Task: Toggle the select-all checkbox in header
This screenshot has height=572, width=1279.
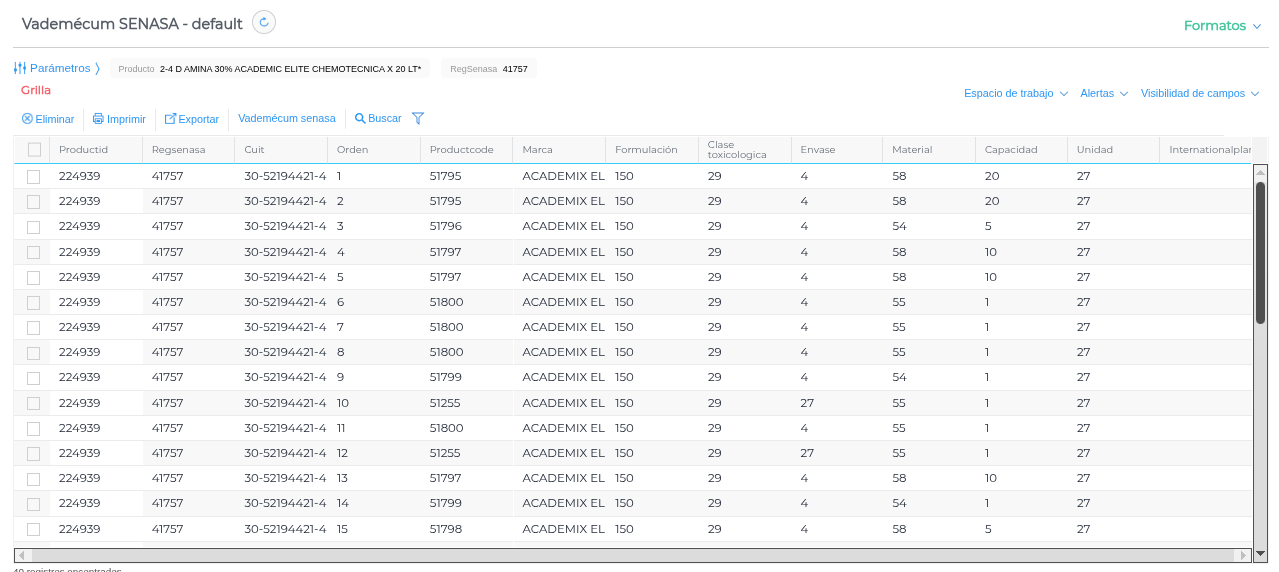Action: coord(34,150)
